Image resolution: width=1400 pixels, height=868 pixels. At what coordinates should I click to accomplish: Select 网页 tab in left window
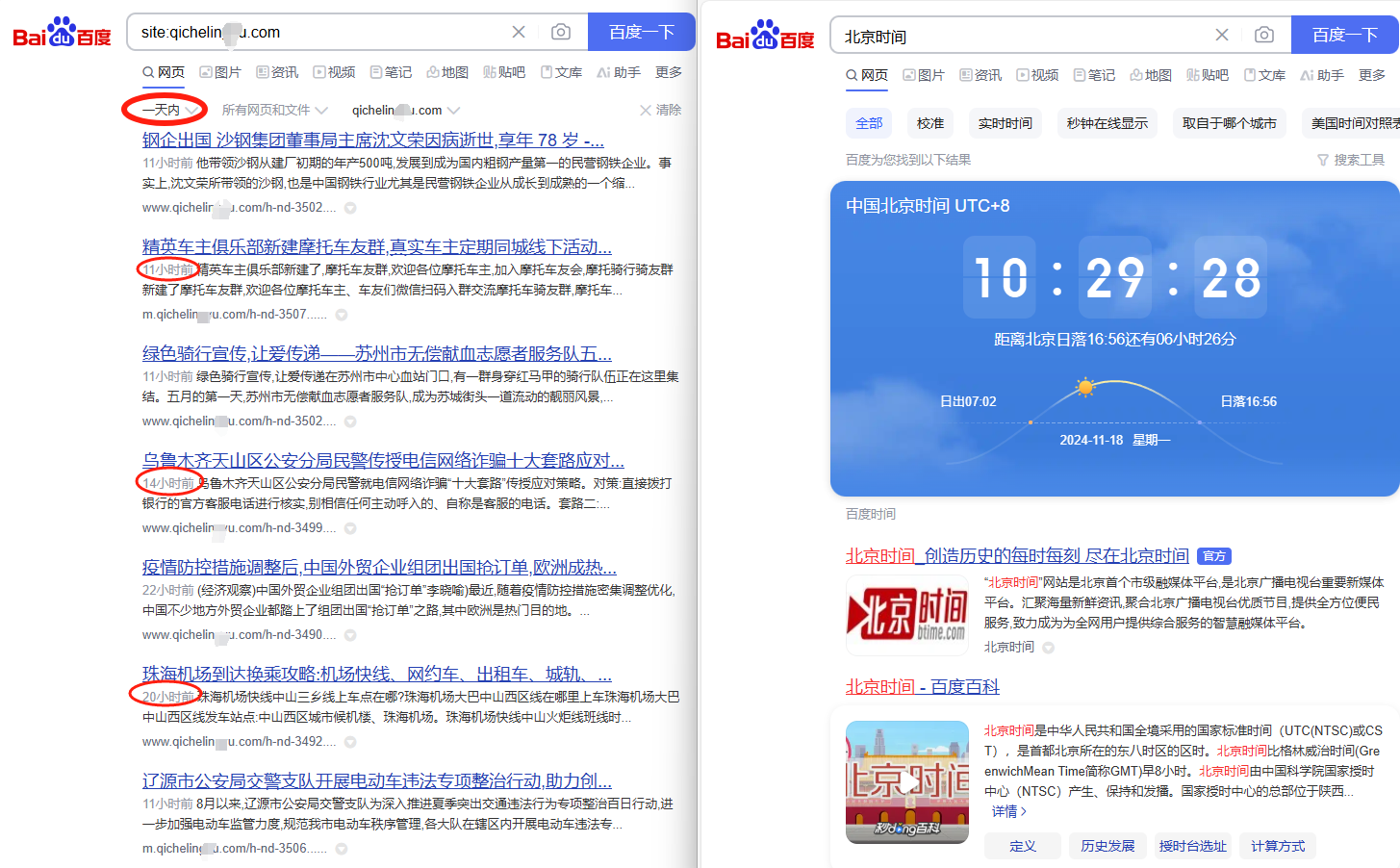pyautogui.click(x=164, y=72)
